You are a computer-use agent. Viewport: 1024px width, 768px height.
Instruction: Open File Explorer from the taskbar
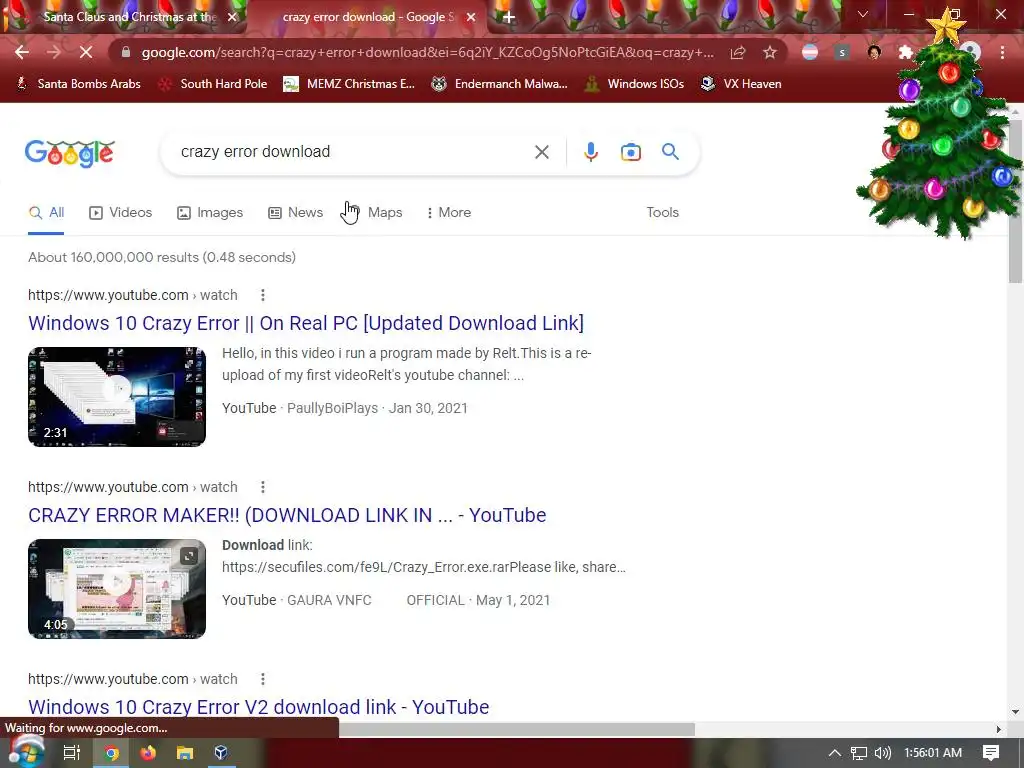[x=185, y=753]
